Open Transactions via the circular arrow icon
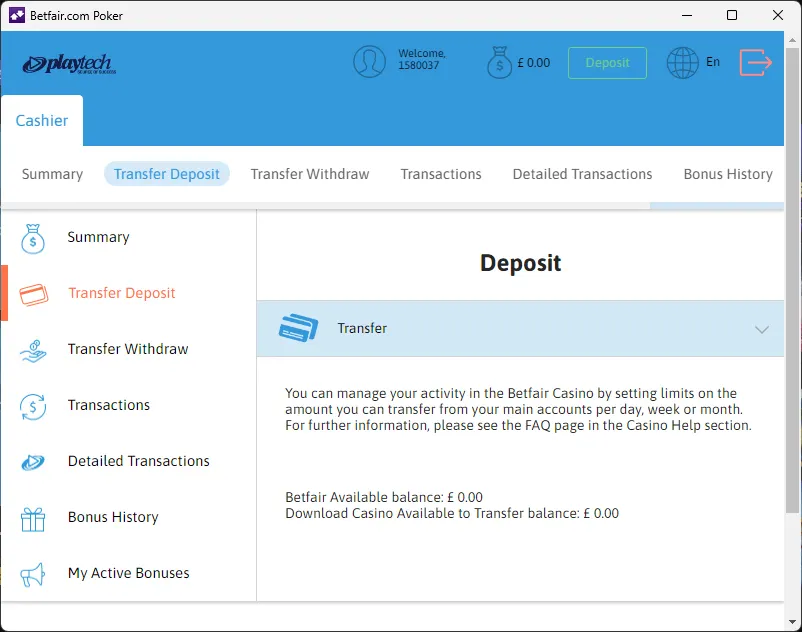The height and width of the screenshot is (632, 802). point(31,405)
